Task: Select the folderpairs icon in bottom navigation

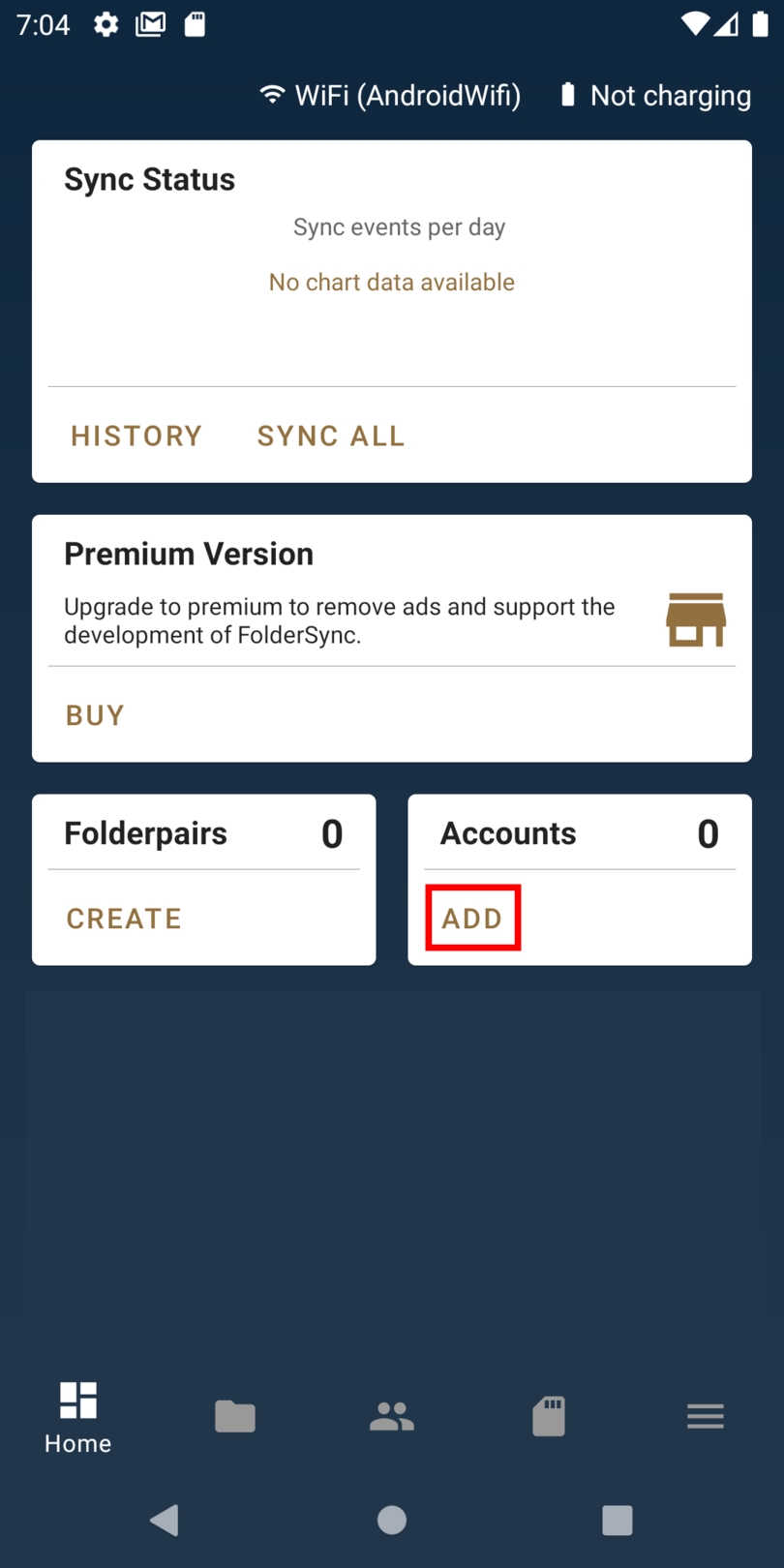Action: [234, 1415]
